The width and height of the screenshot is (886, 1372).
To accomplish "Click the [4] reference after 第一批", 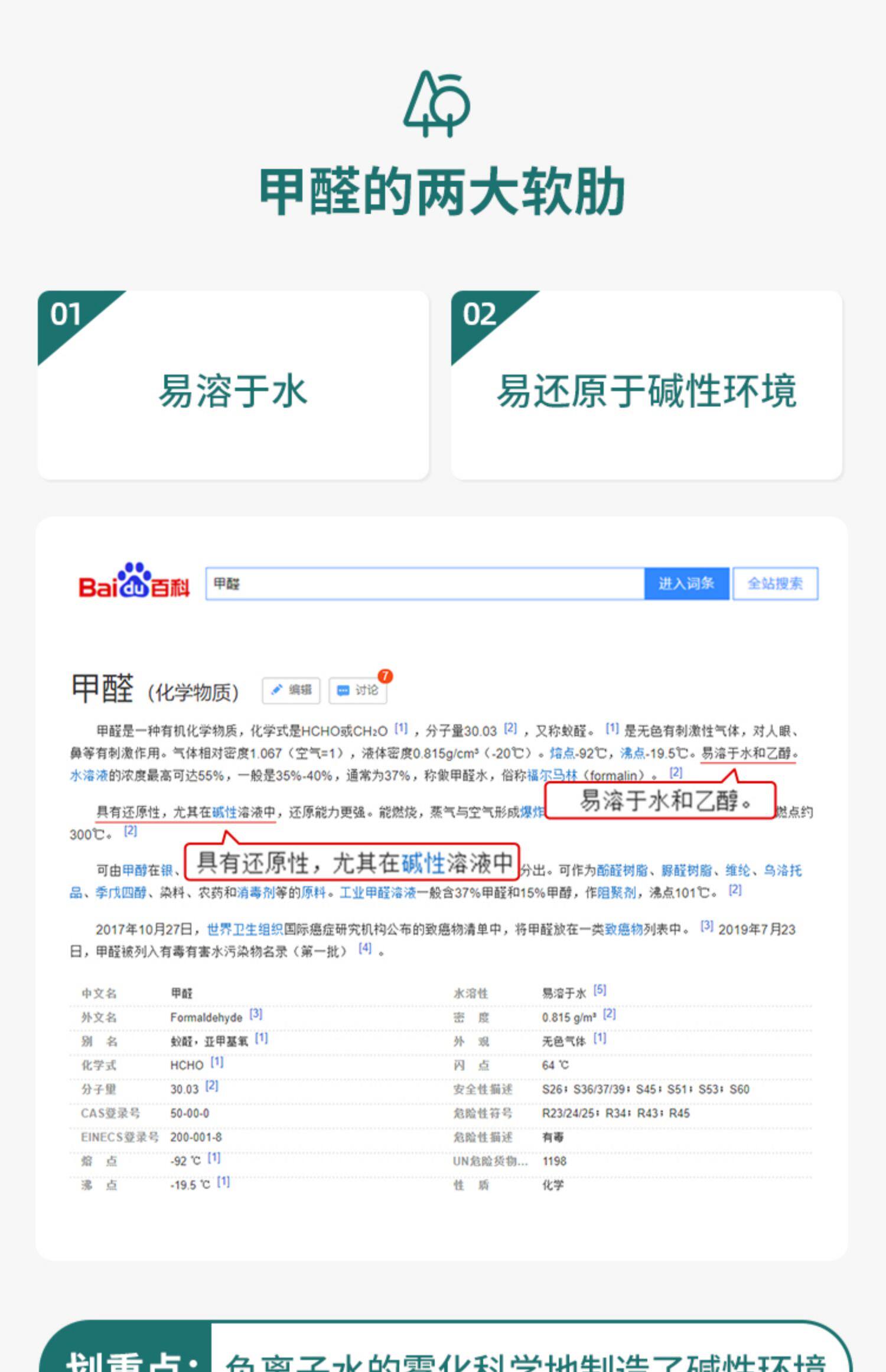I will click(366, 948).
